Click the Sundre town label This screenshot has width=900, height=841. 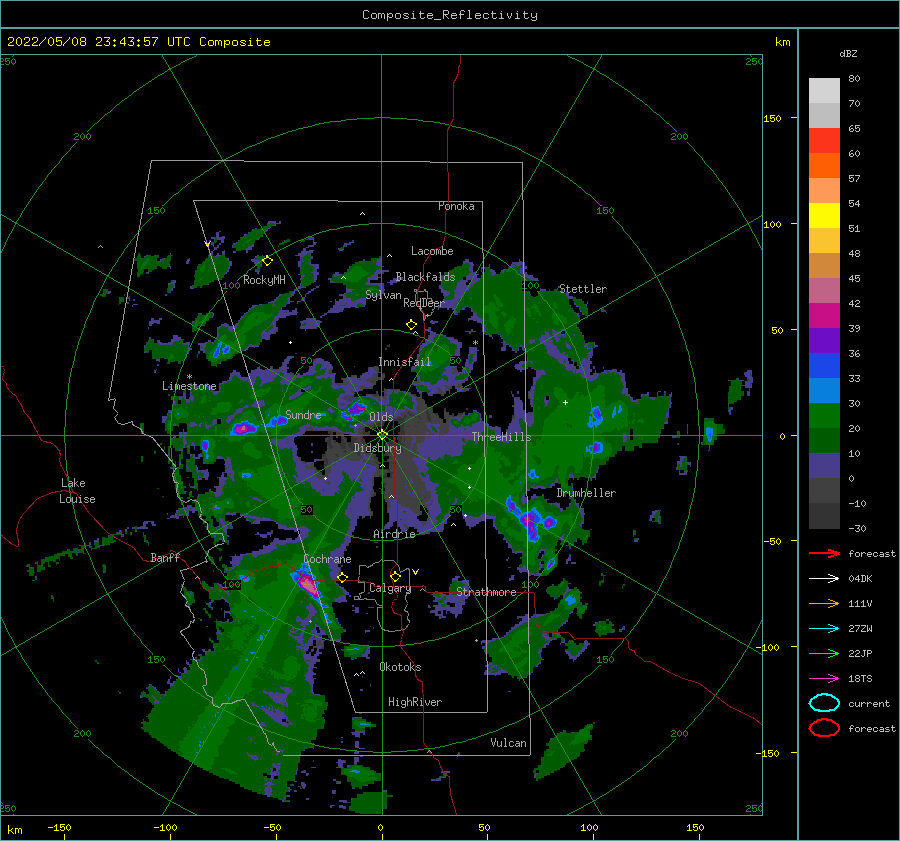303,414
